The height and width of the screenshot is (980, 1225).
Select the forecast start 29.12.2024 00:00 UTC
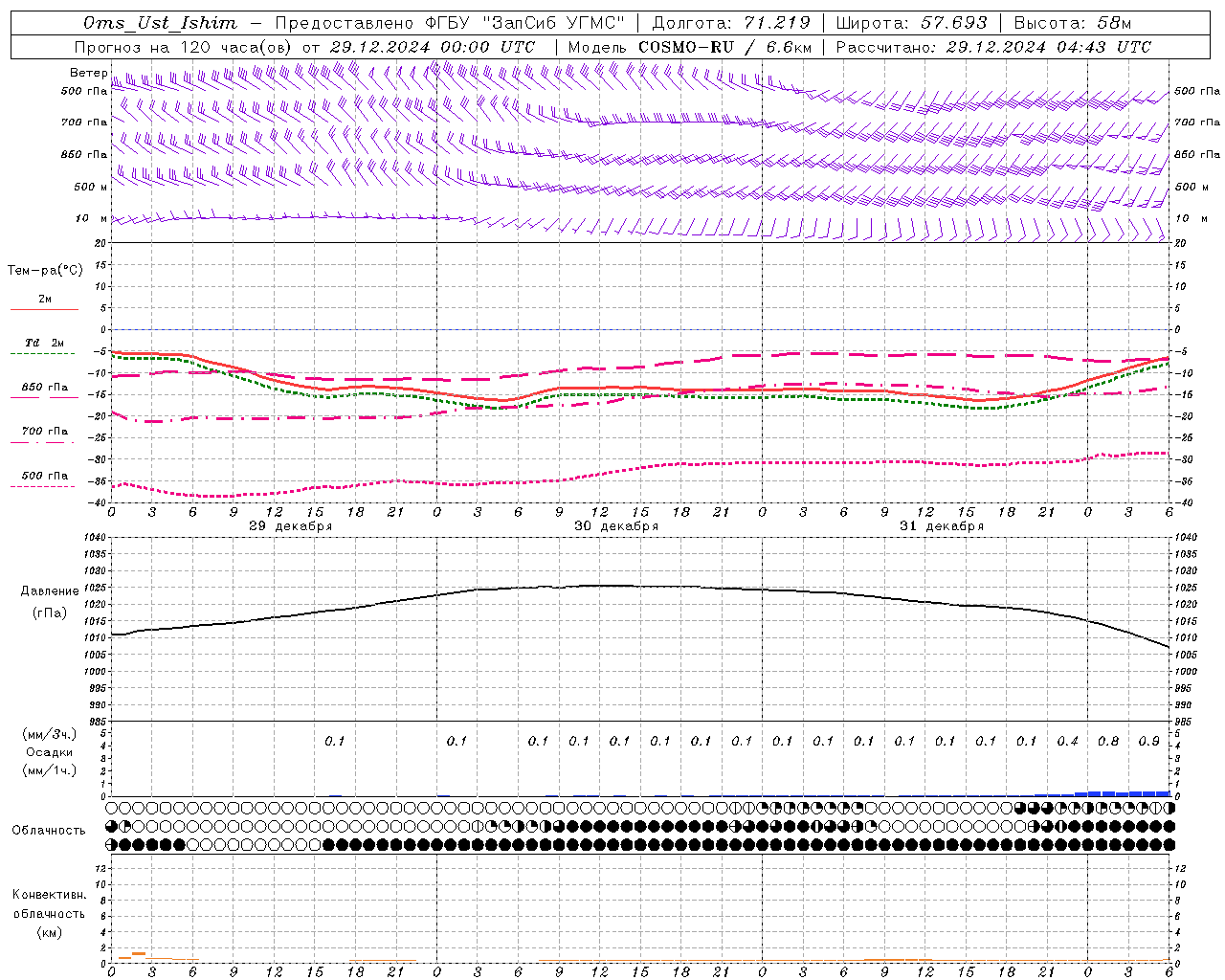(433, 47)
